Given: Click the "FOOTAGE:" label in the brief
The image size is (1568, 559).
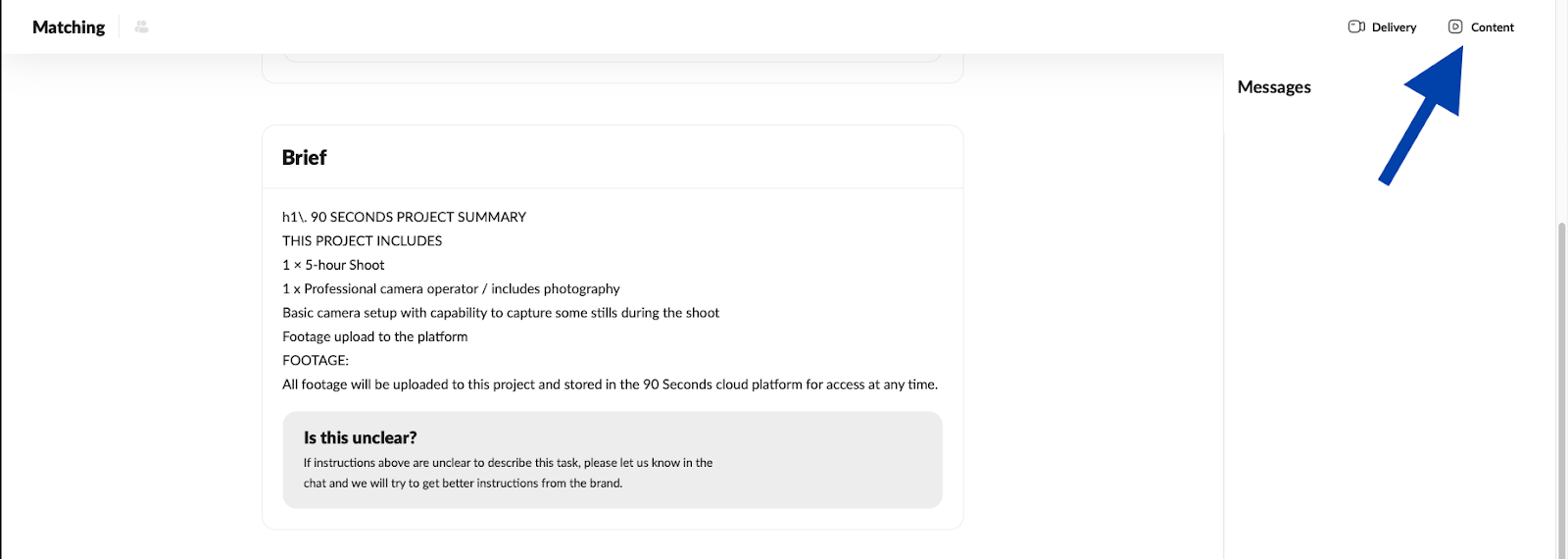Looking at the screenshot, I should [x=315, y=361].
